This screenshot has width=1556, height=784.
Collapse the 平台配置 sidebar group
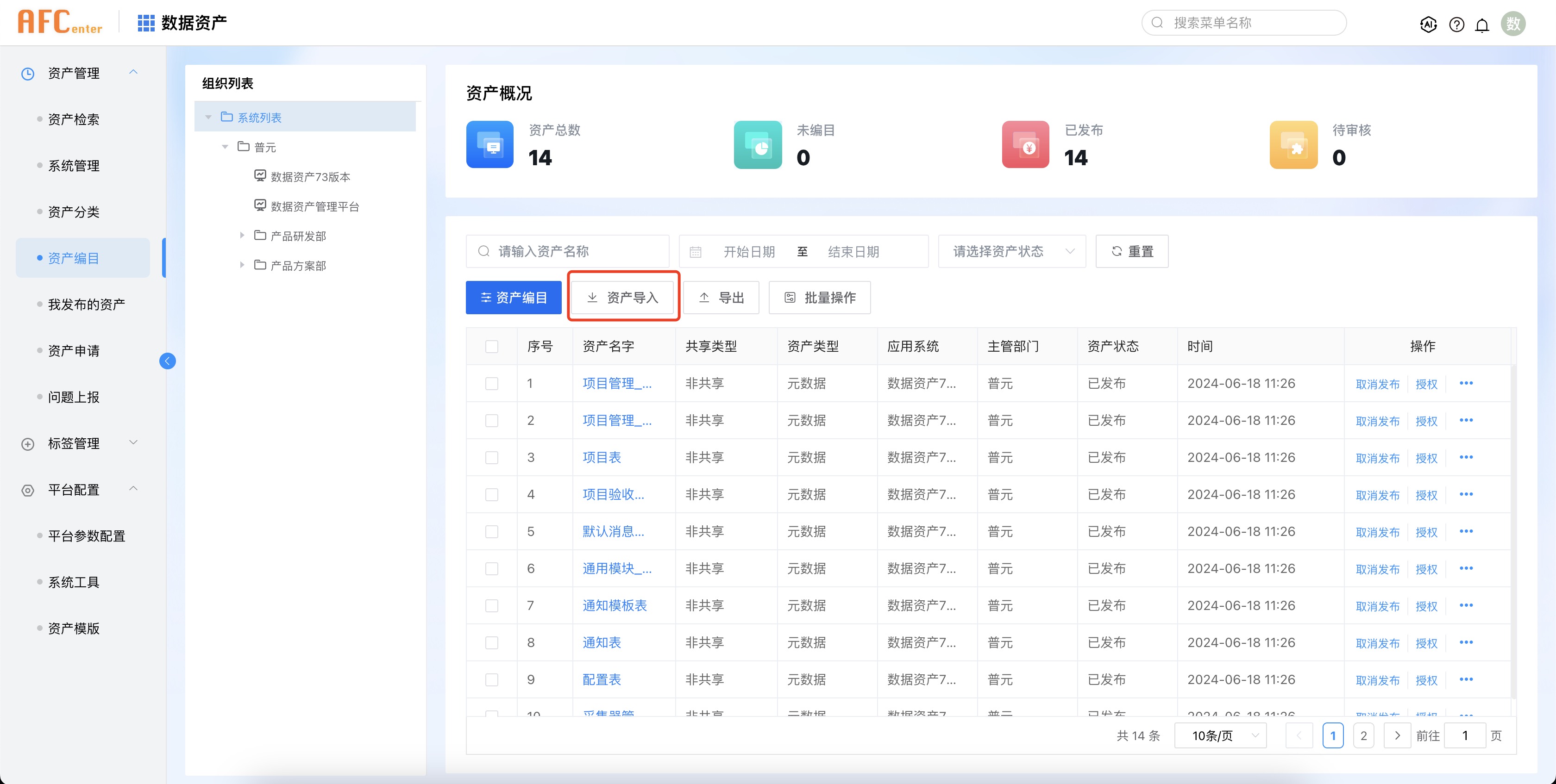(x=133, y=488)
